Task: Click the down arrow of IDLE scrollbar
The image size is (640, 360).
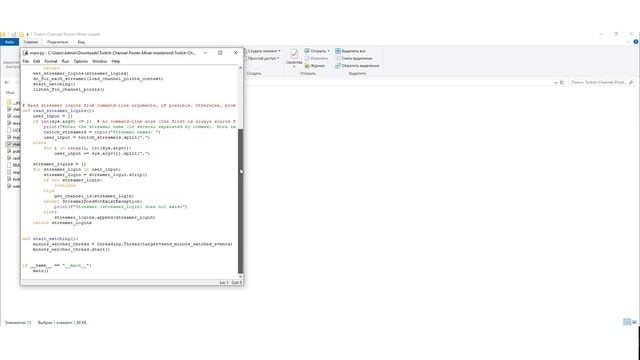Action: point(240,276)
